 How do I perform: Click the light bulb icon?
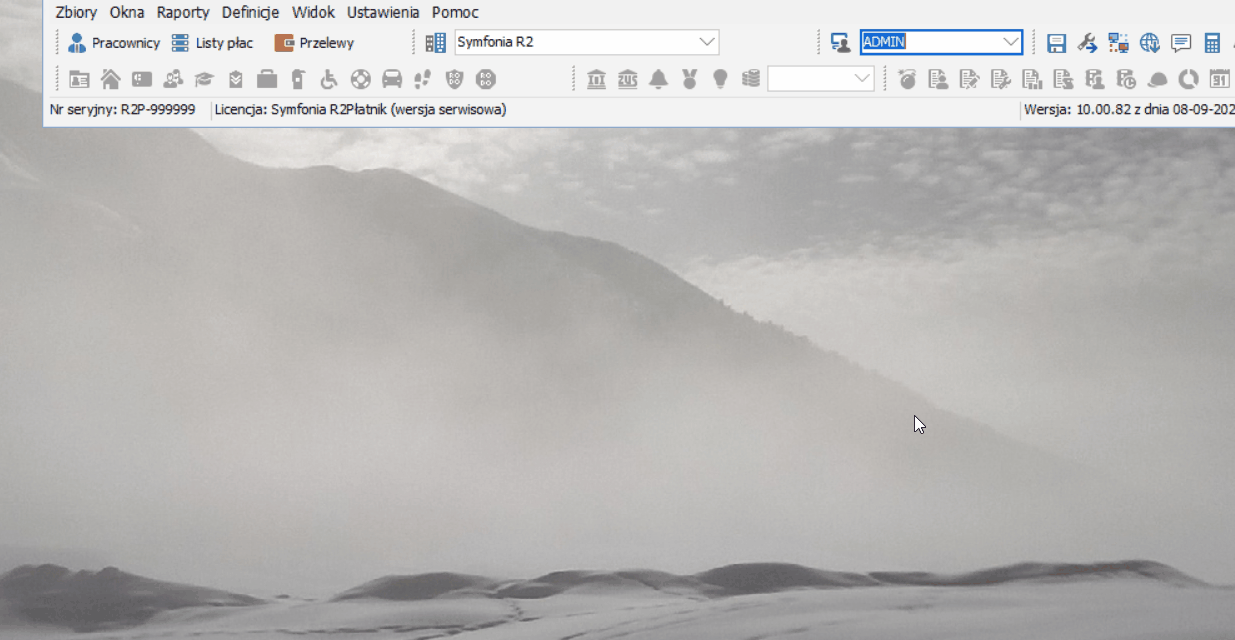720,79
